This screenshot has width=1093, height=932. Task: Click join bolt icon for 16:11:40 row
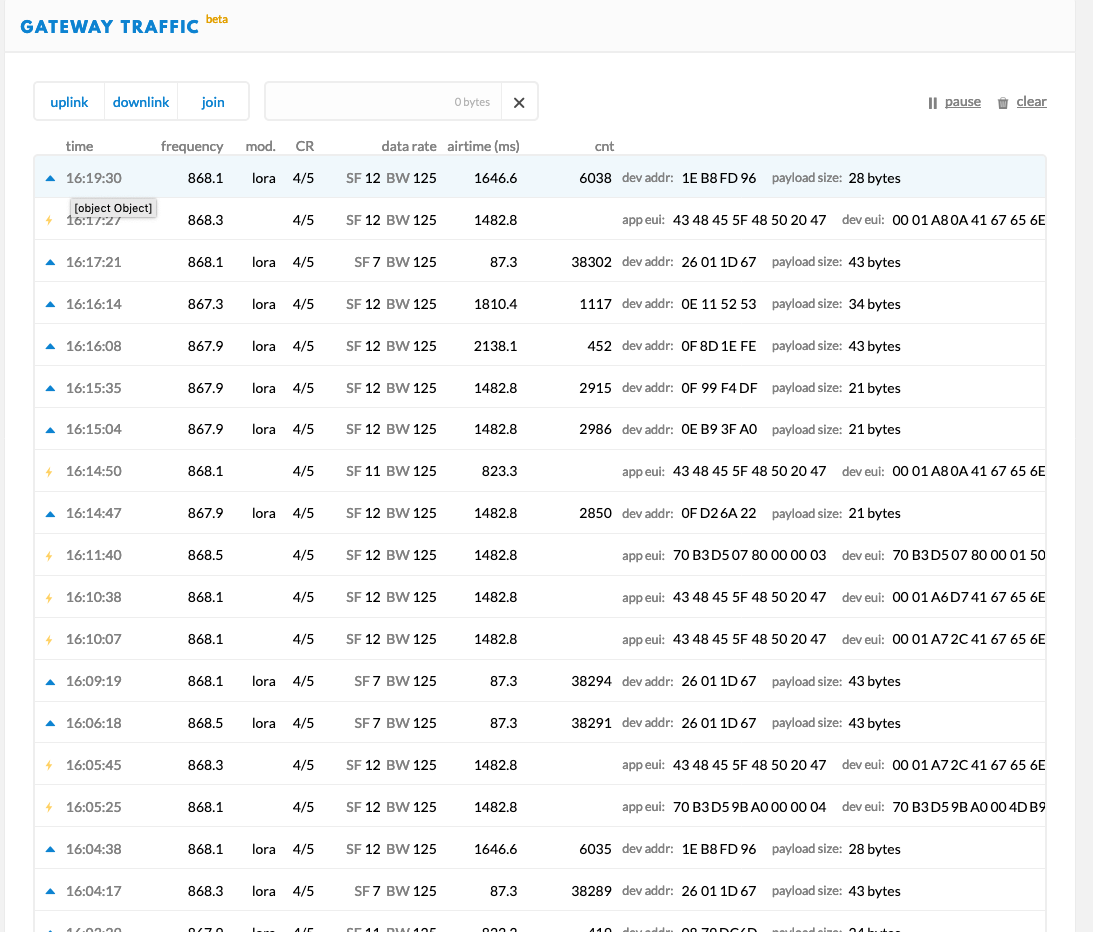pyautogui.click(x=49, y=556)
